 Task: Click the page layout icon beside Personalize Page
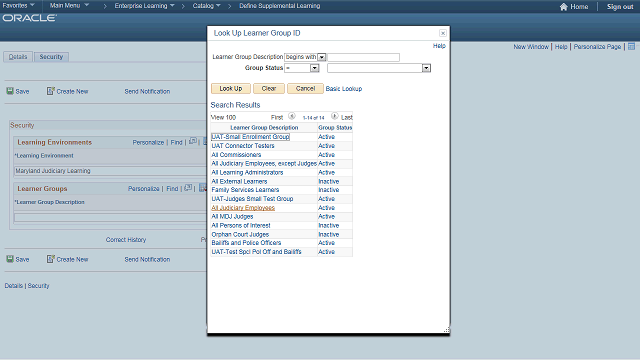631,47
